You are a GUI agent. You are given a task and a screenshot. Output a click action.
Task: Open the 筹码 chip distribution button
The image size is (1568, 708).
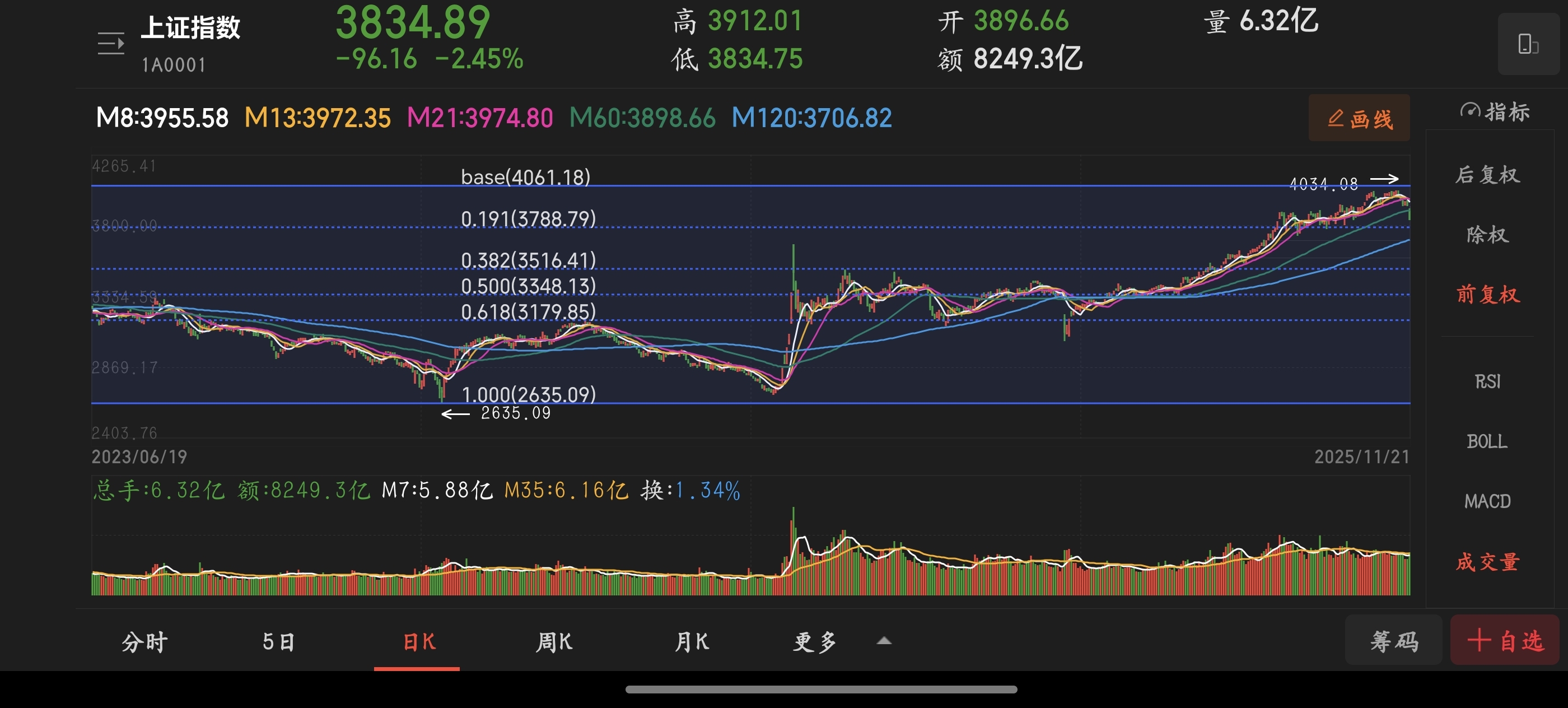pos(1393,640)
